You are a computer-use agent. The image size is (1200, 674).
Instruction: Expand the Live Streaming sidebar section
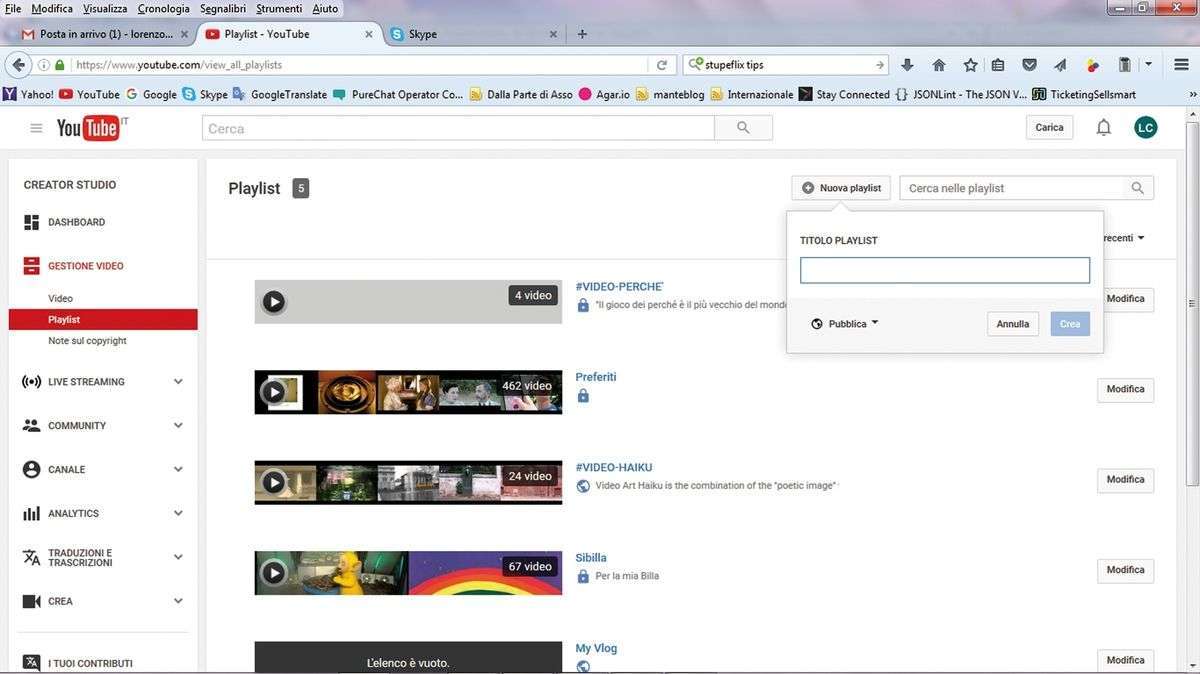[x=178, y=382]
